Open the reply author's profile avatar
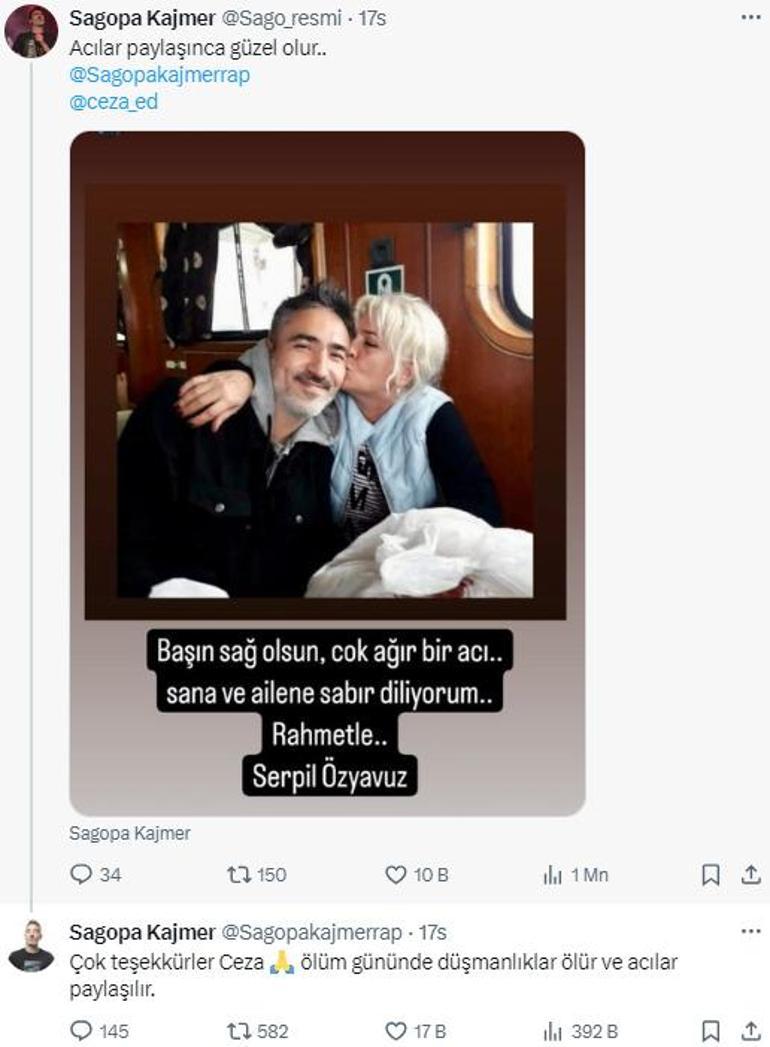The height and width of the screenshot is (1047, 770). pyautogui.click(x=31, y=946)
